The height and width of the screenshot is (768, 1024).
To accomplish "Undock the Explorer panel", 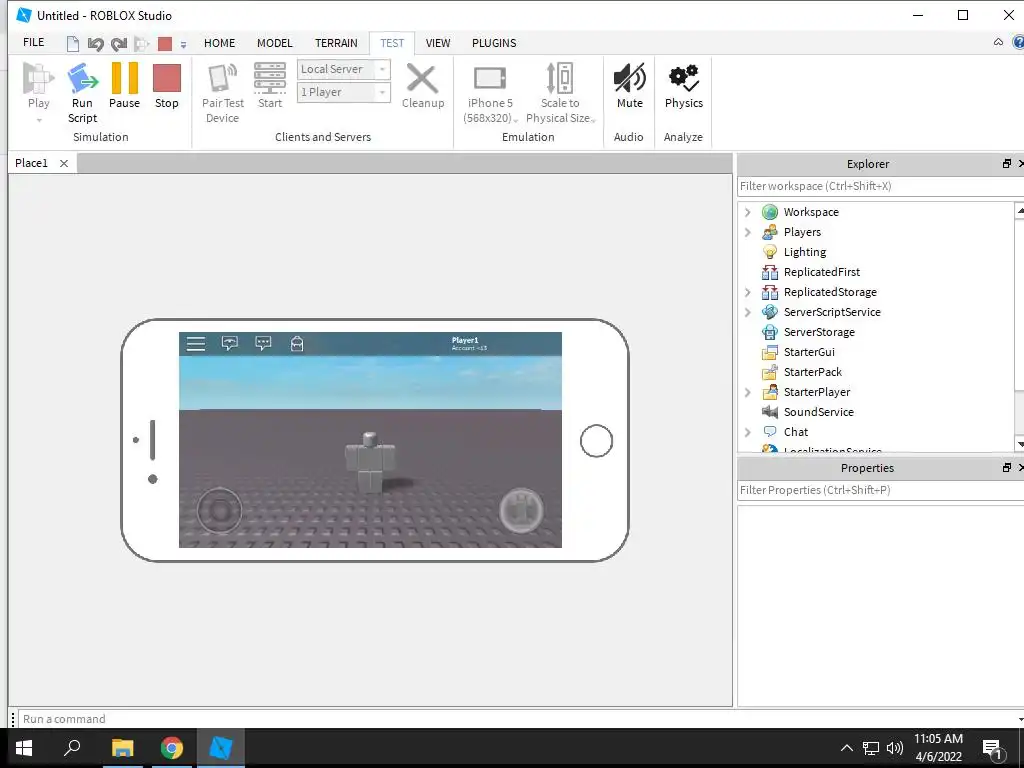I will [x=1006, y=164].
